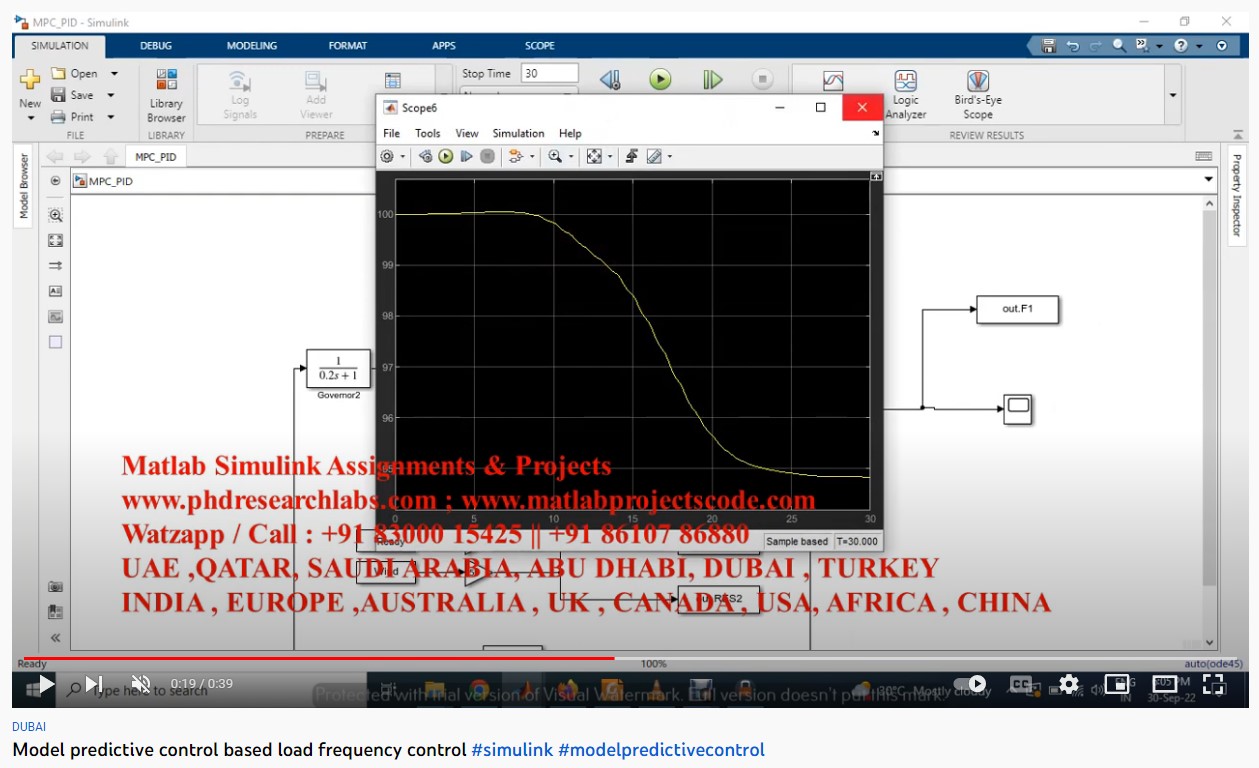This screenshot has width=1259, height=768.
Task: Open dropdown beside Scope6 zoom icon
Action: pyautogui.click(x=571, y=157)
